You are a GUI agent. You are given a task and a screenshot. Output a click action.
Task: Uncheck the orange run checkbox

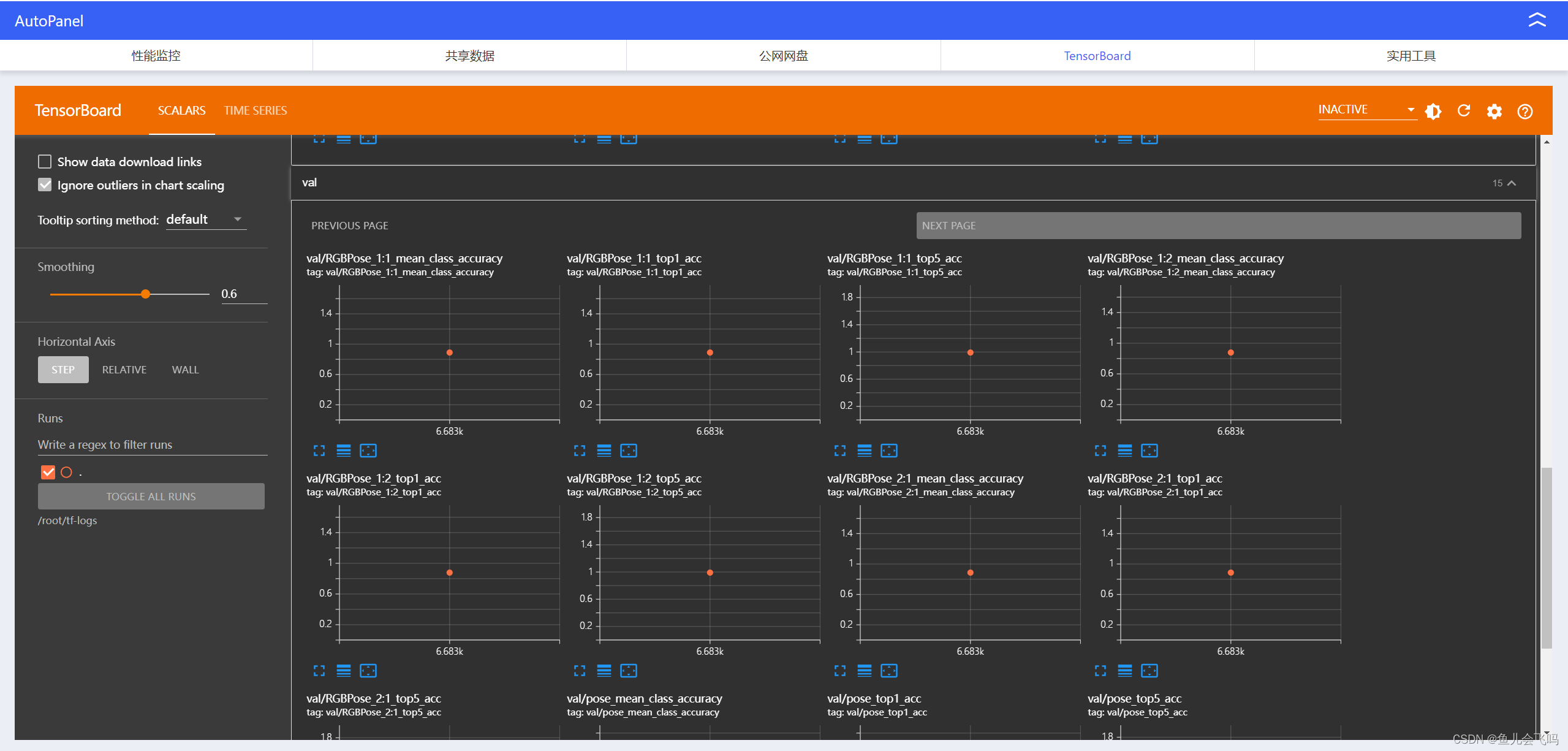tap(48, 472)
